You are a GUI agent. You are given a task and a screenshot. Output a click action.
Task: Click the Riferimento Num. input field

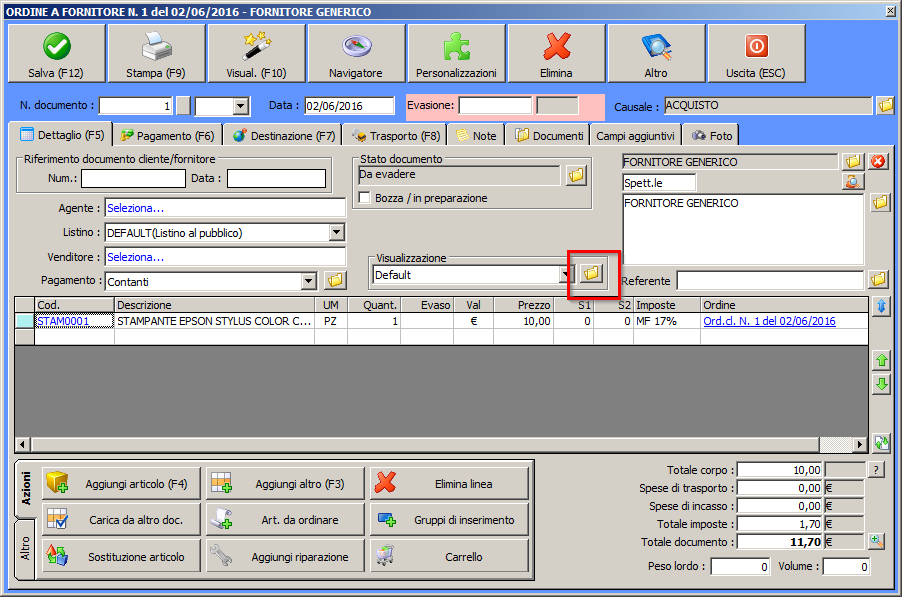(x=133, y=178)
